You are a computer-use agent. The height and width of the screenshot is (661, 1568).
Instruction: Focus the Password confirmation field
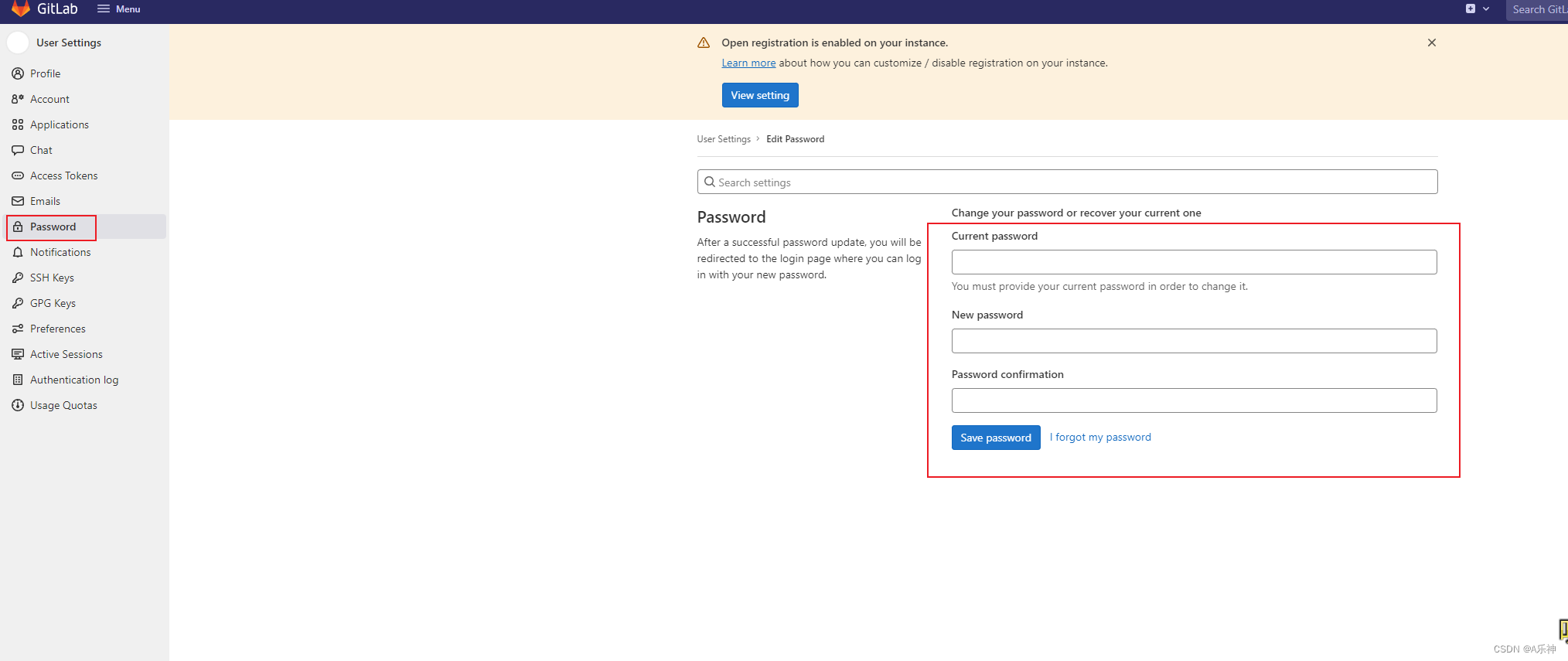point(1194,400)
